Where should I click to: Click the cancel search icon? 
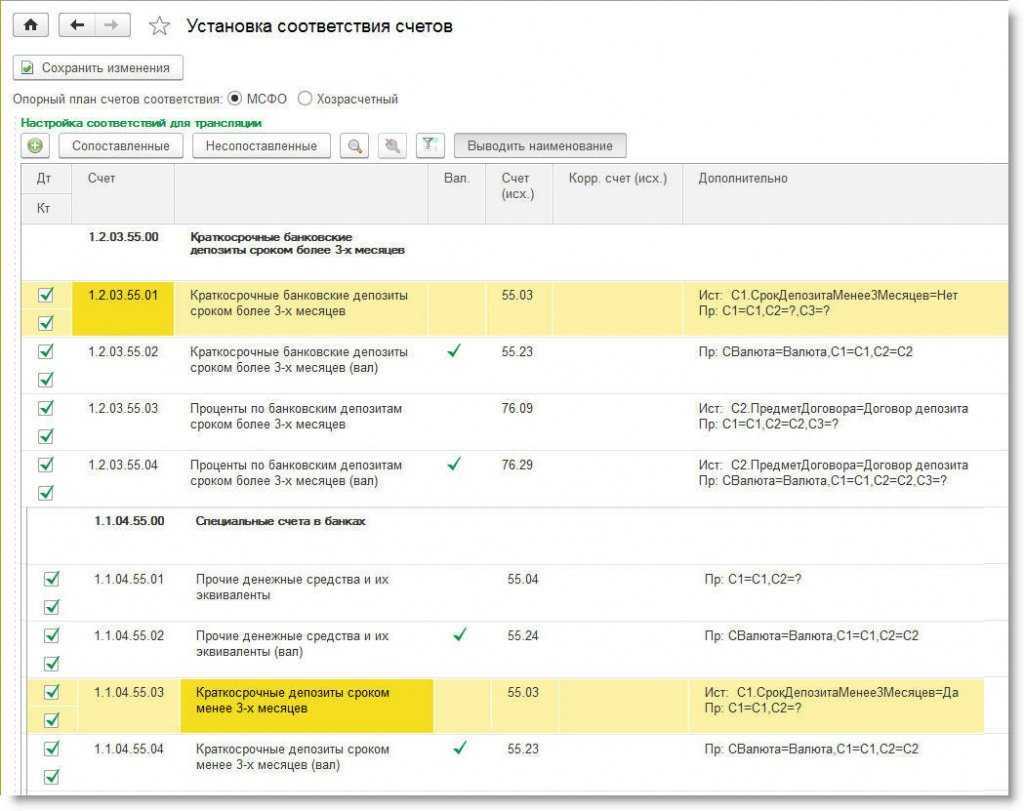[392, 146]
